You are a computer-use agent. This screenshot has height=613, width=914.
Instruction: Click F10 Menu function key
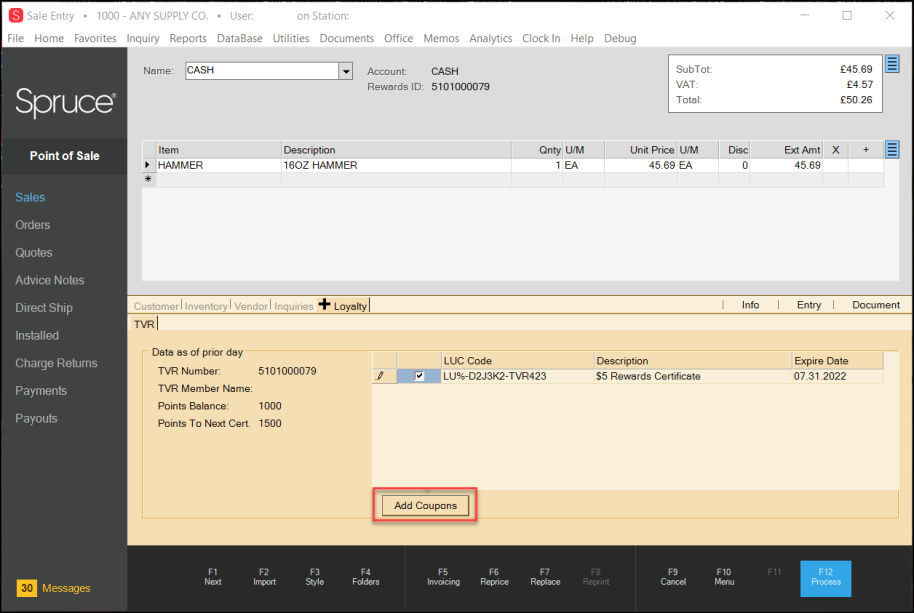point(724,577)
